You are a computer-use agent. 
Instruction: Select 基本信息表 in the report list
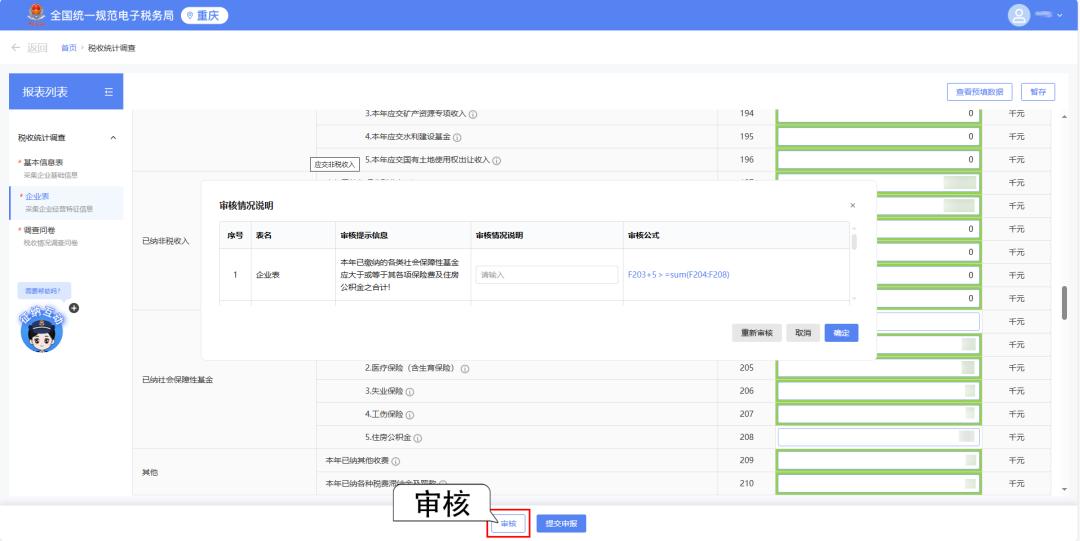[x=43, y=162]
